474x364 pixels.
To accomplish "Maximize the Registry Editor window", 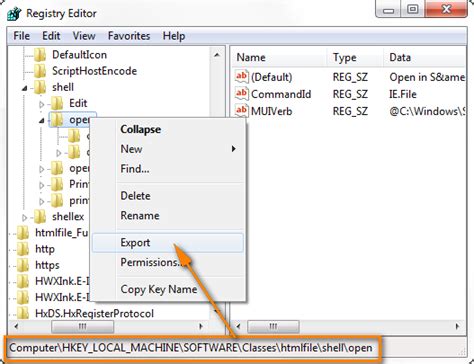I will (412, 9).
